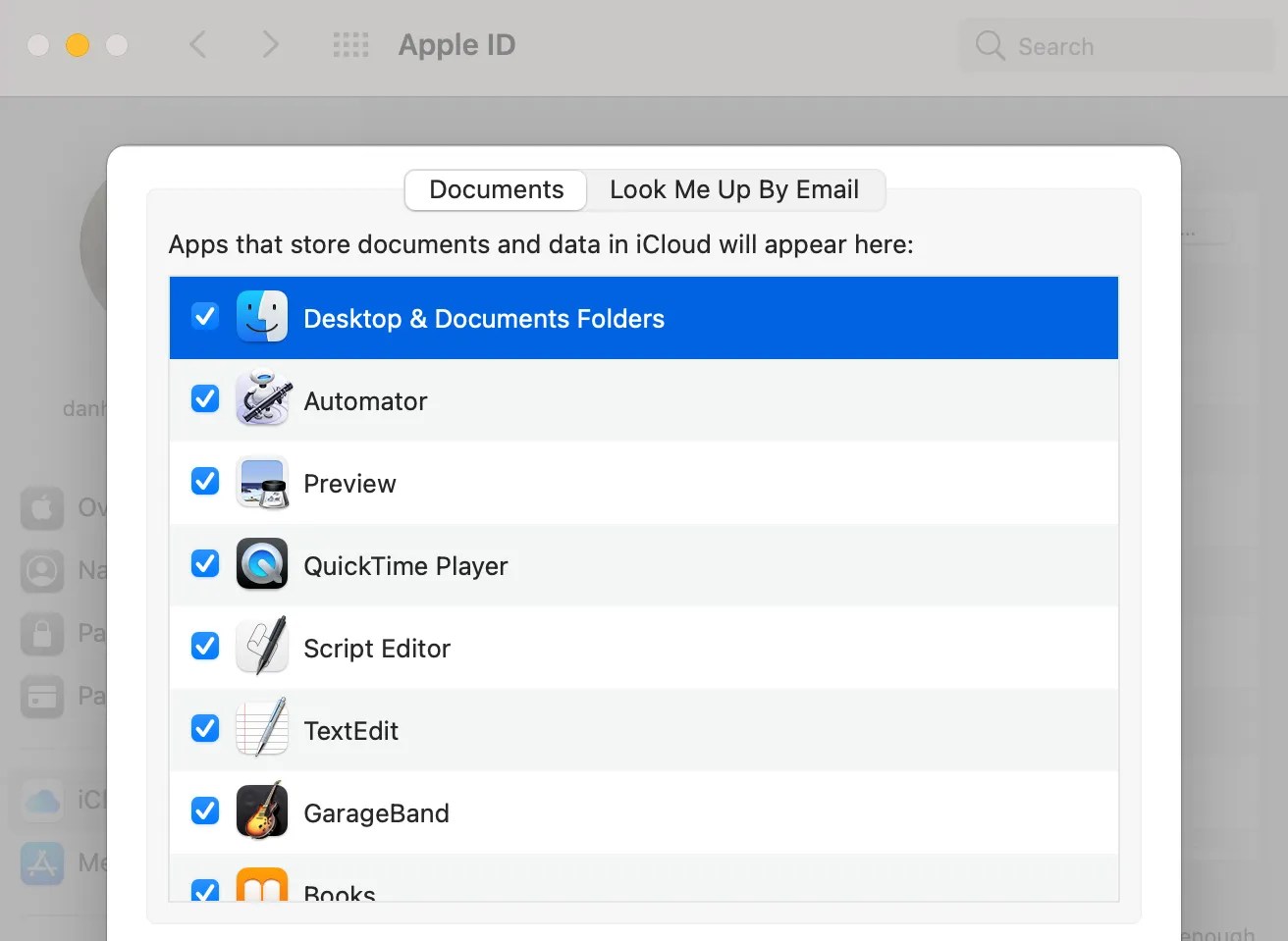Screen dimensions: 1288x941
Task: Select the TextEdit app icon
Action: pyautogui.click(x=262, y=729)
